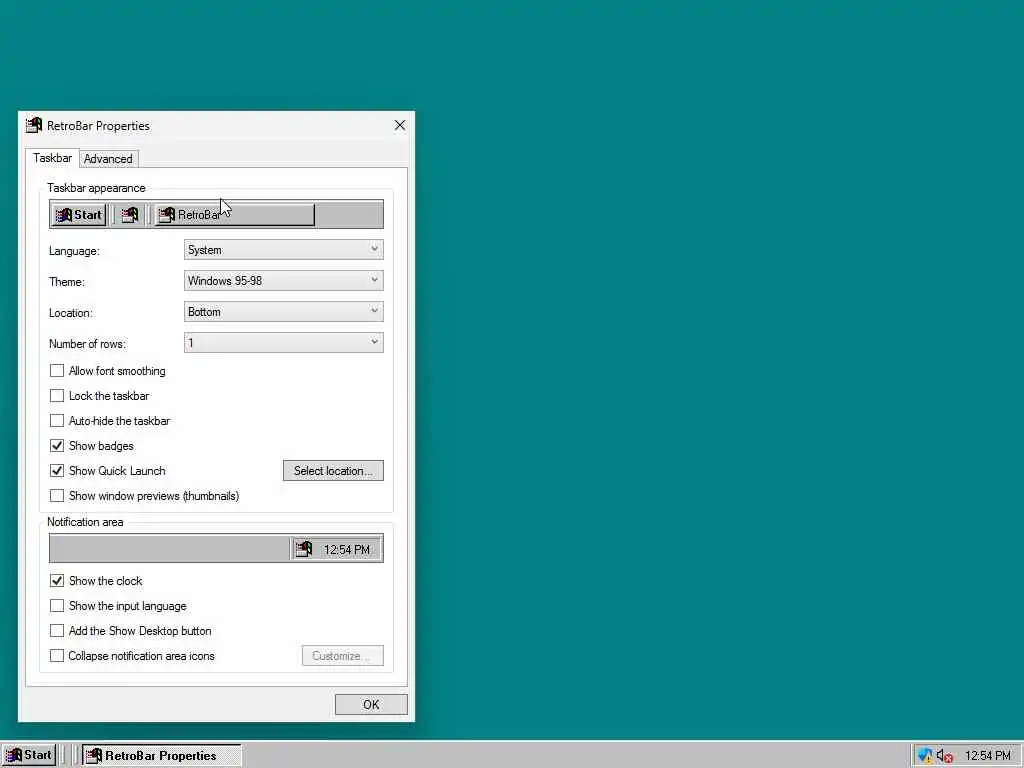Switch to the Advanced tab

tap(108, 159)
